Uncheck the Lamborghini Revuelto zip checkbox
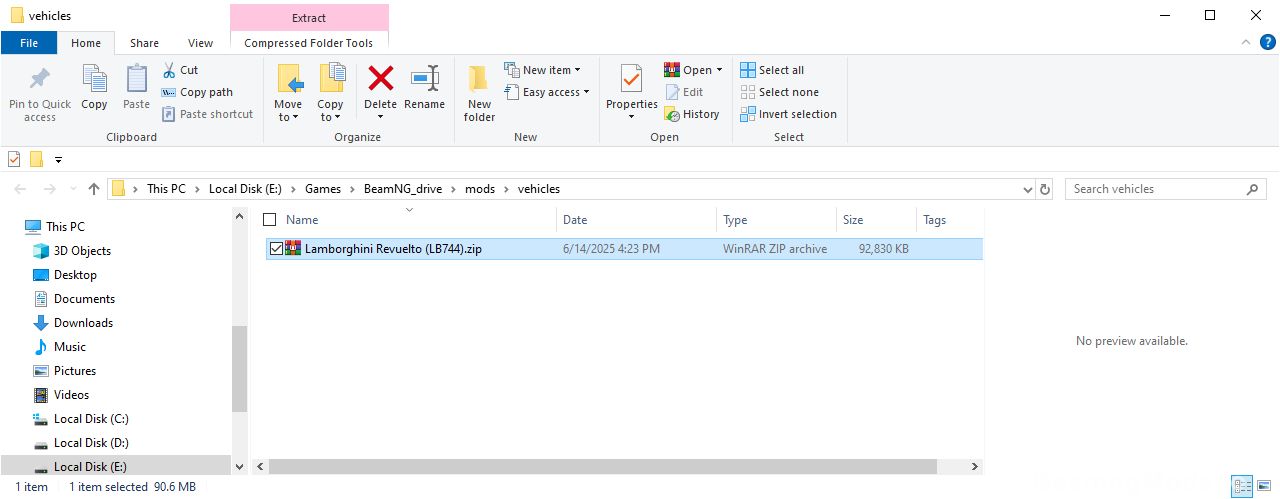The width and height of the screenshot is (1280, 499). click(x=276, y=249)
